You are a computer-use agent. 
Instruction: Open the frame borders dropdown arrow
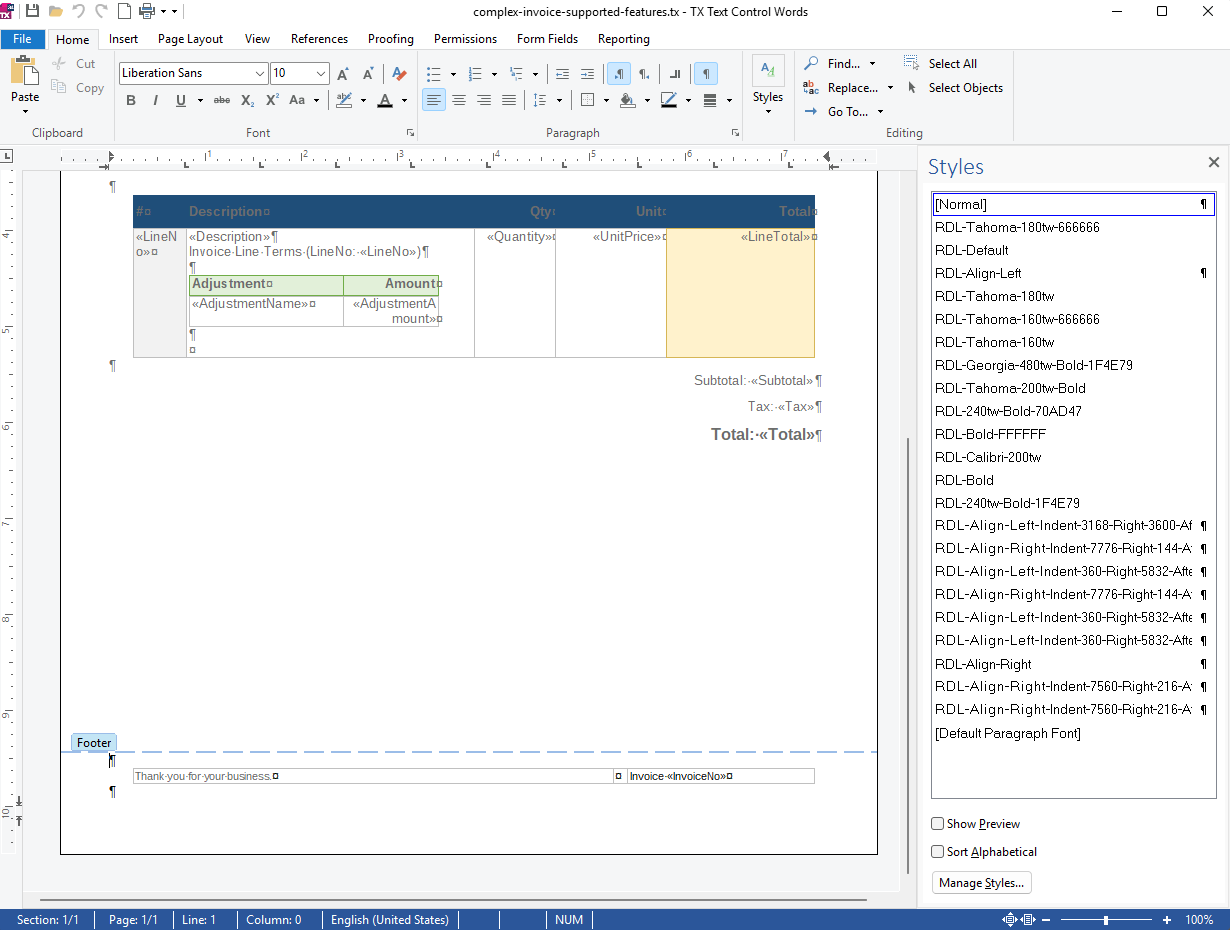[x=606, y=100]
